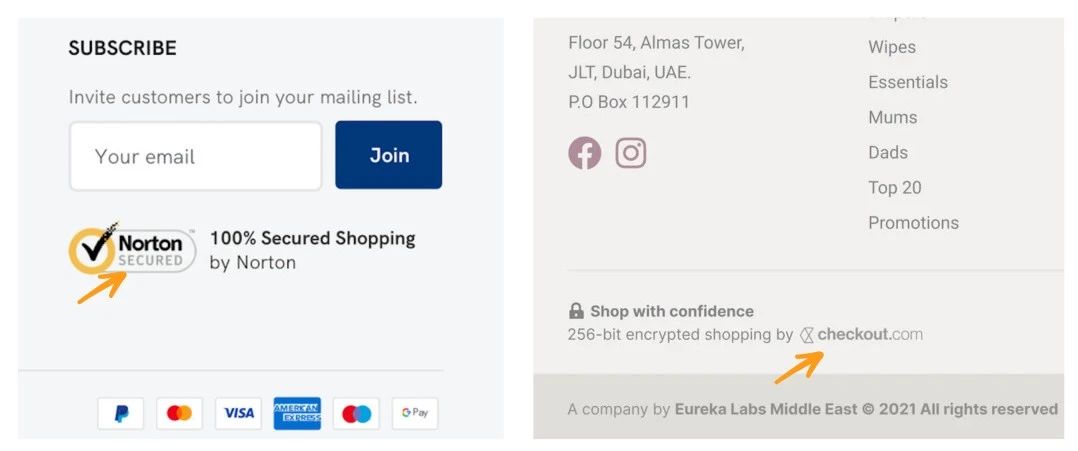Click Eureka Labs Middle East text

coord(765,409)
